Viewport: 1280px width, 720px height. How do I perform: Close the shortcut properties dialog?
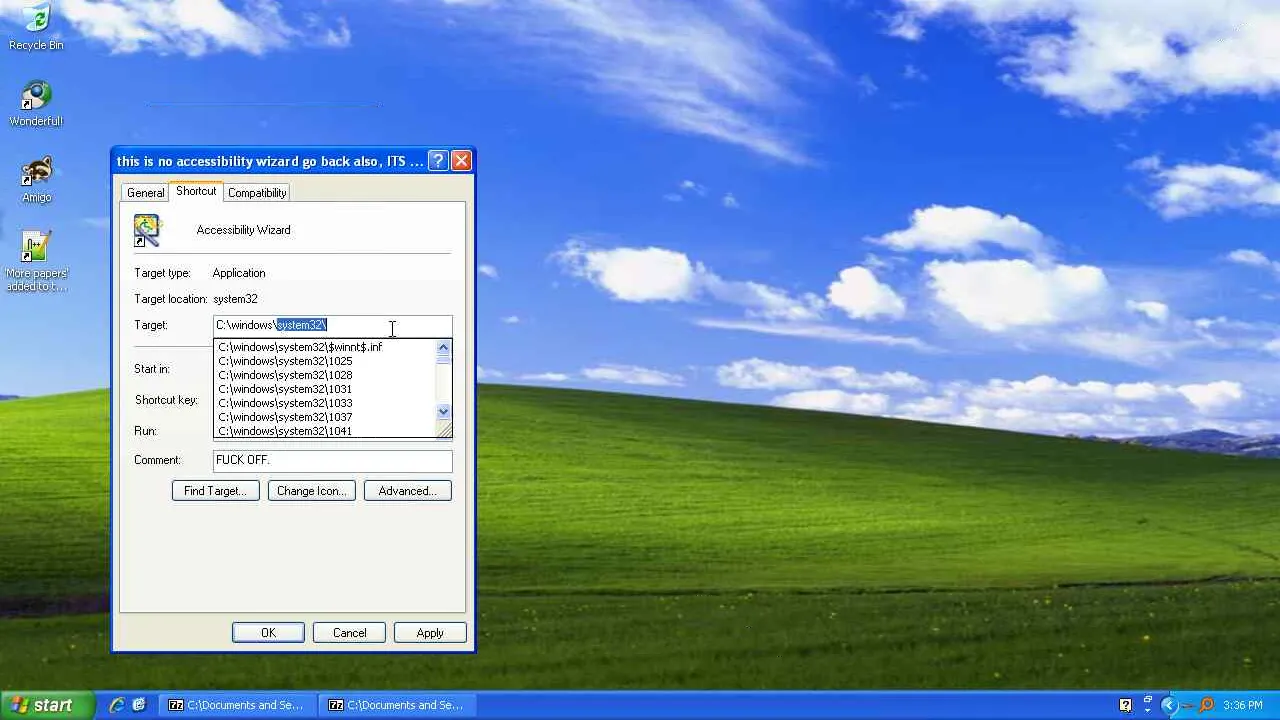pyautogui.click(x=461, y=161)
